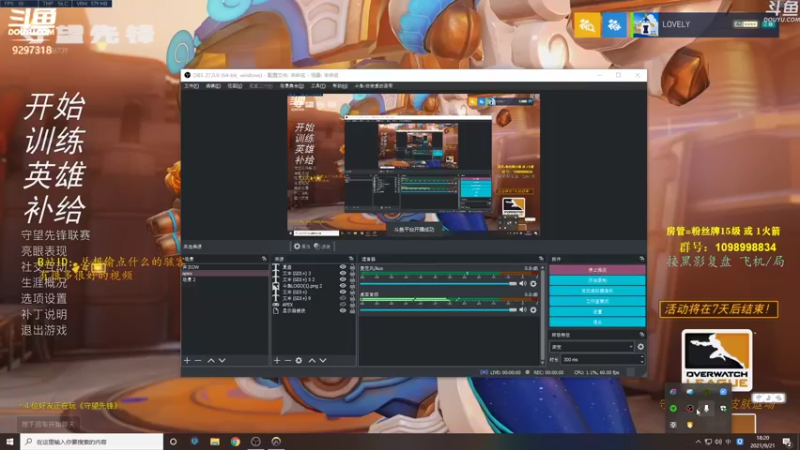Open source properties gear in sources toolbar
Image resolution: width=800 pixels, height=450 pixels.
[299, 361]
